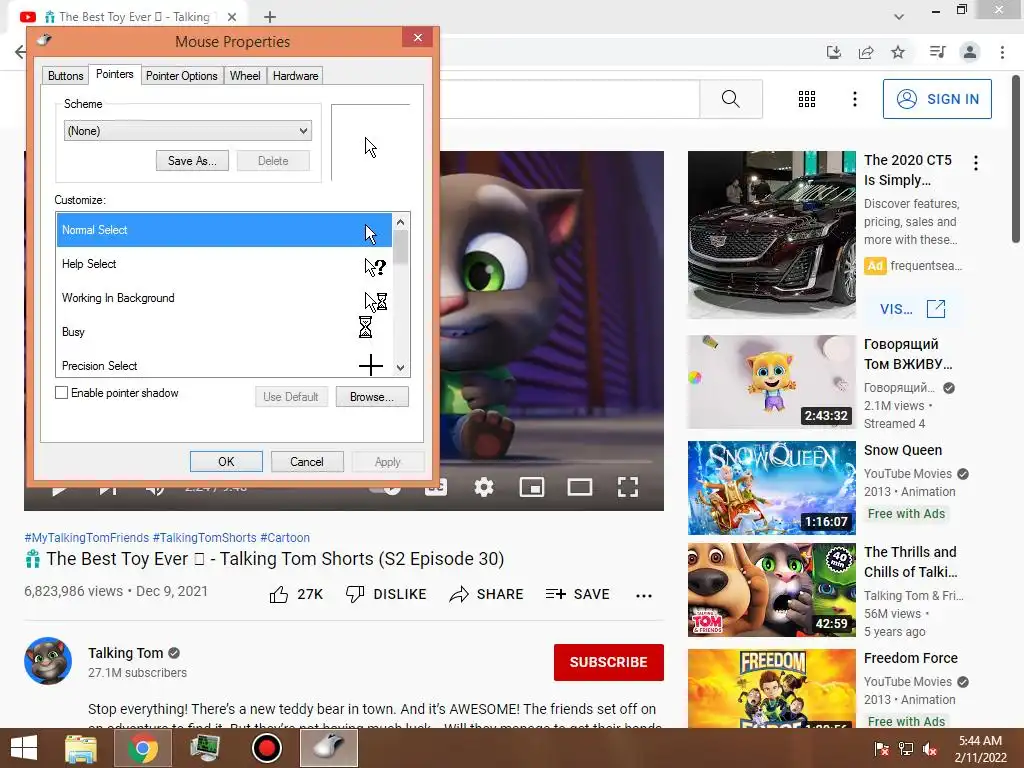1024x768 pixels.
Task: Click network tray icon
Action: coord(906,749)
